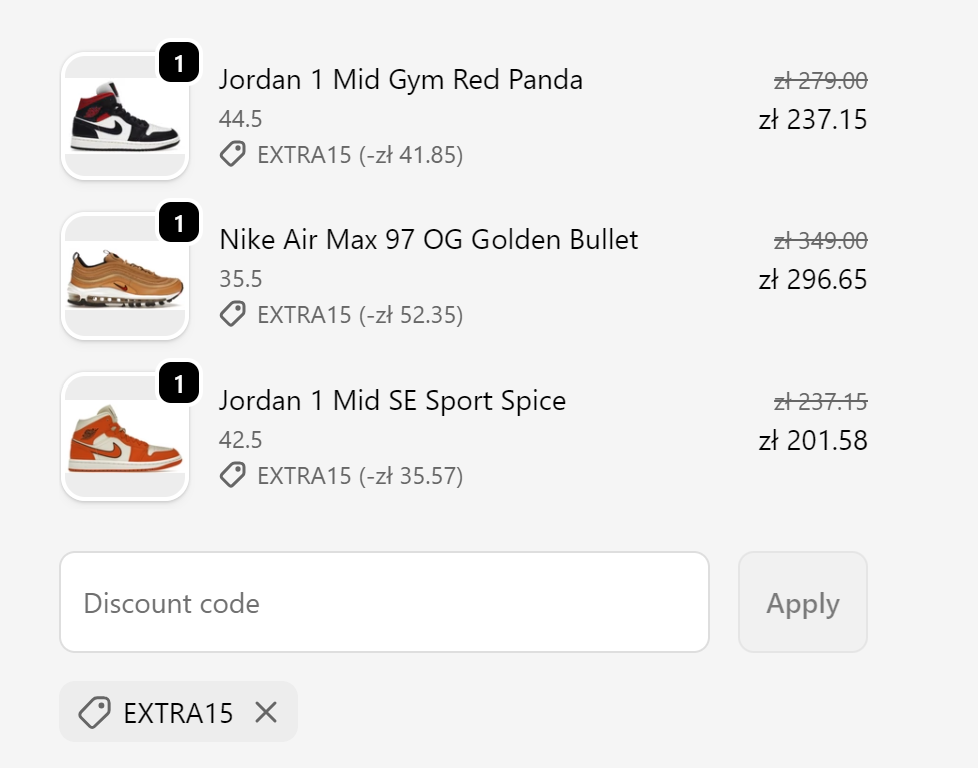
Task: Click the Apply button
Action: [x=803, y=602]
